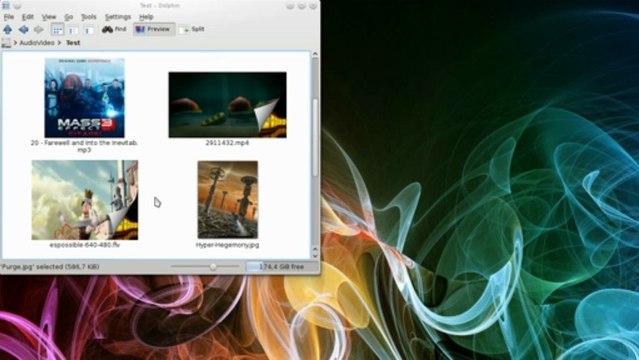639x360 pixels.
Task: Click the scrollbar up arrow at top
Action: [315, 54]
